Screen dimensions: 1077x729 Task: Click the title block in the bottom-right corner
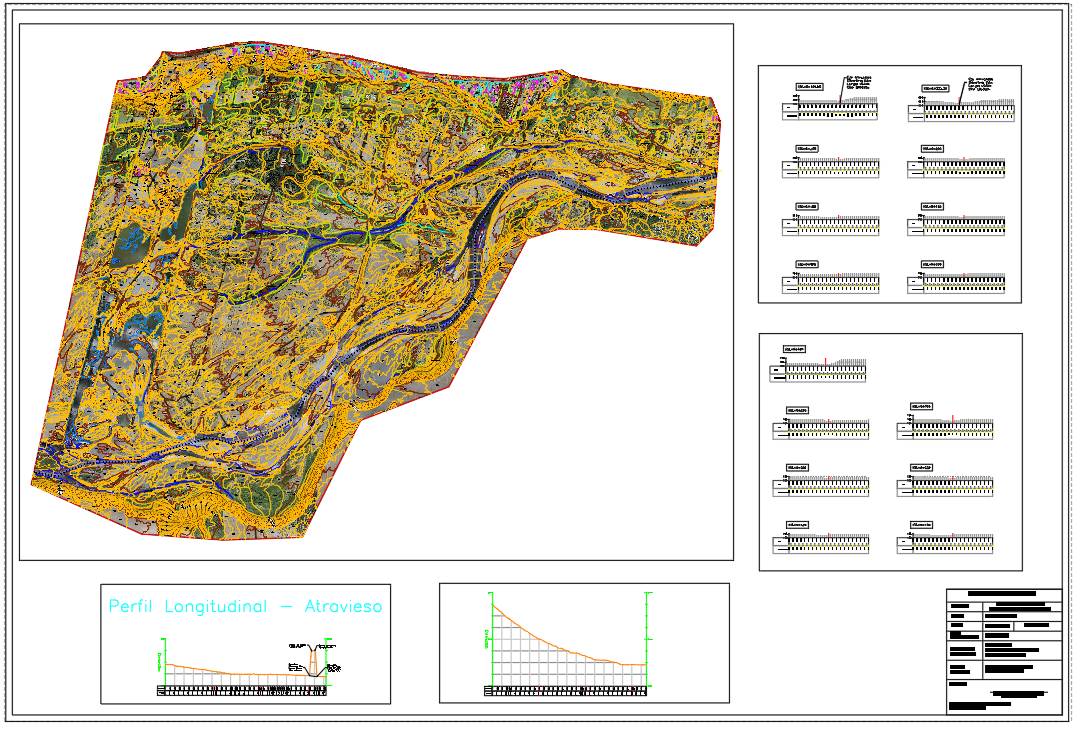point(1003,651)
